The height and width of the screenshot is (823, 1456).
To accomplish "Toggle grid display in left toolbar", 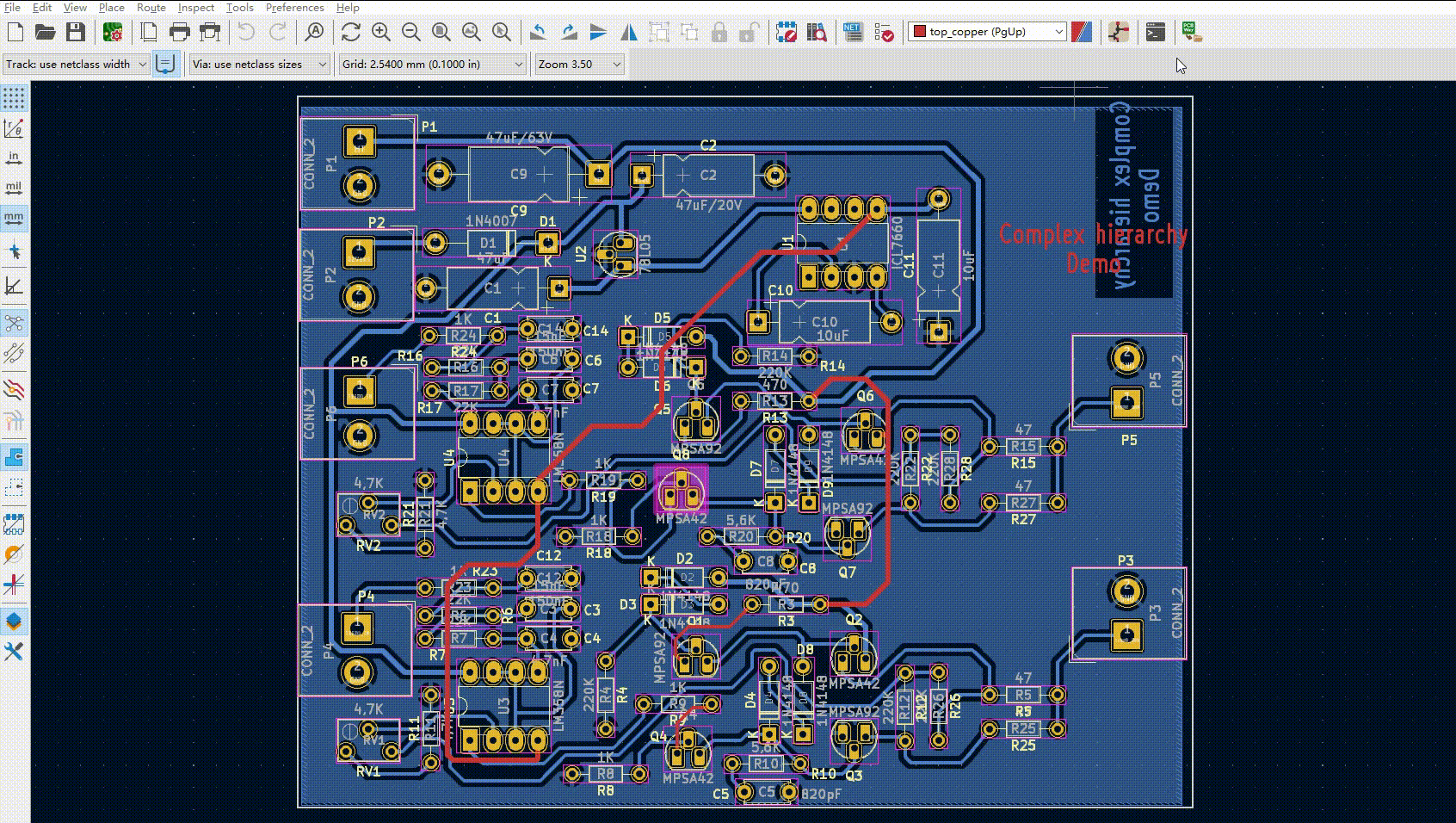I will 14,97.
